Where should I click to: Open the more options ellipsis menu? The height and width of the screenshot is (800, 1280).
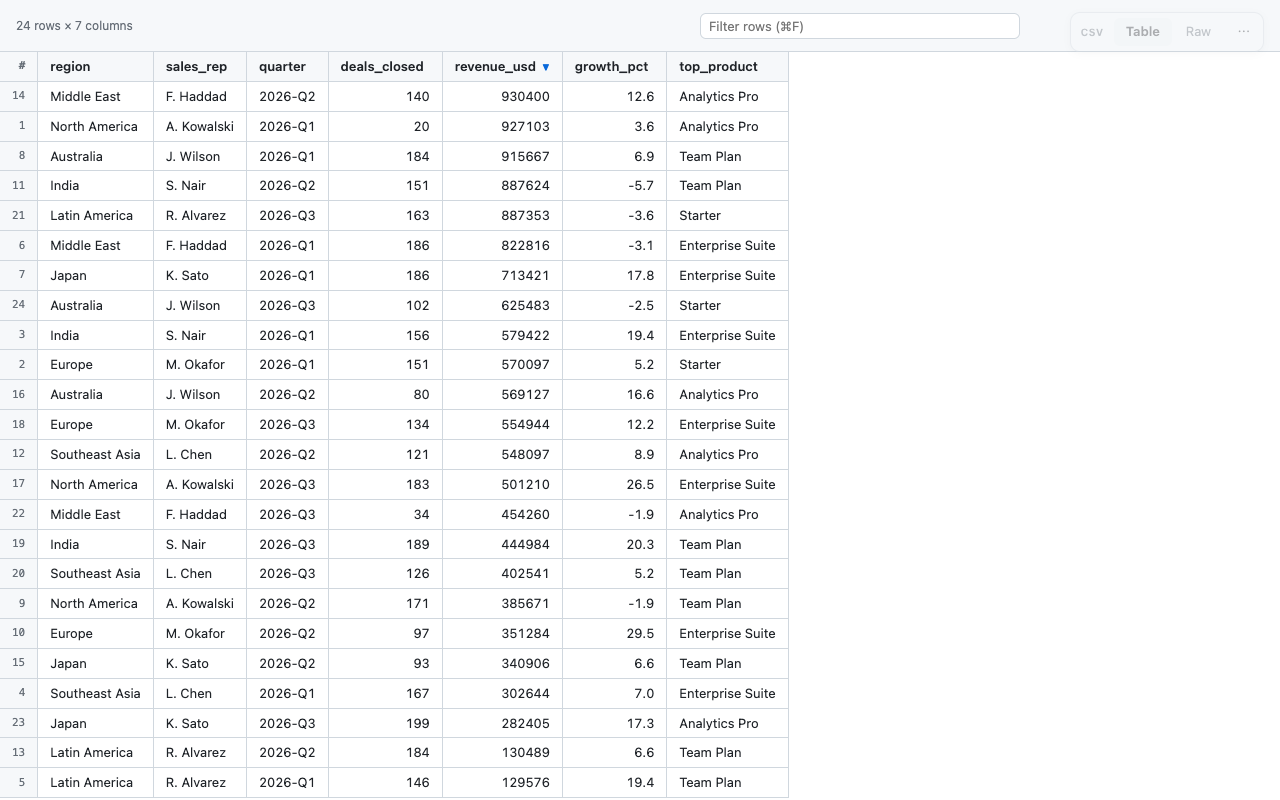[x=1244, y=31]
